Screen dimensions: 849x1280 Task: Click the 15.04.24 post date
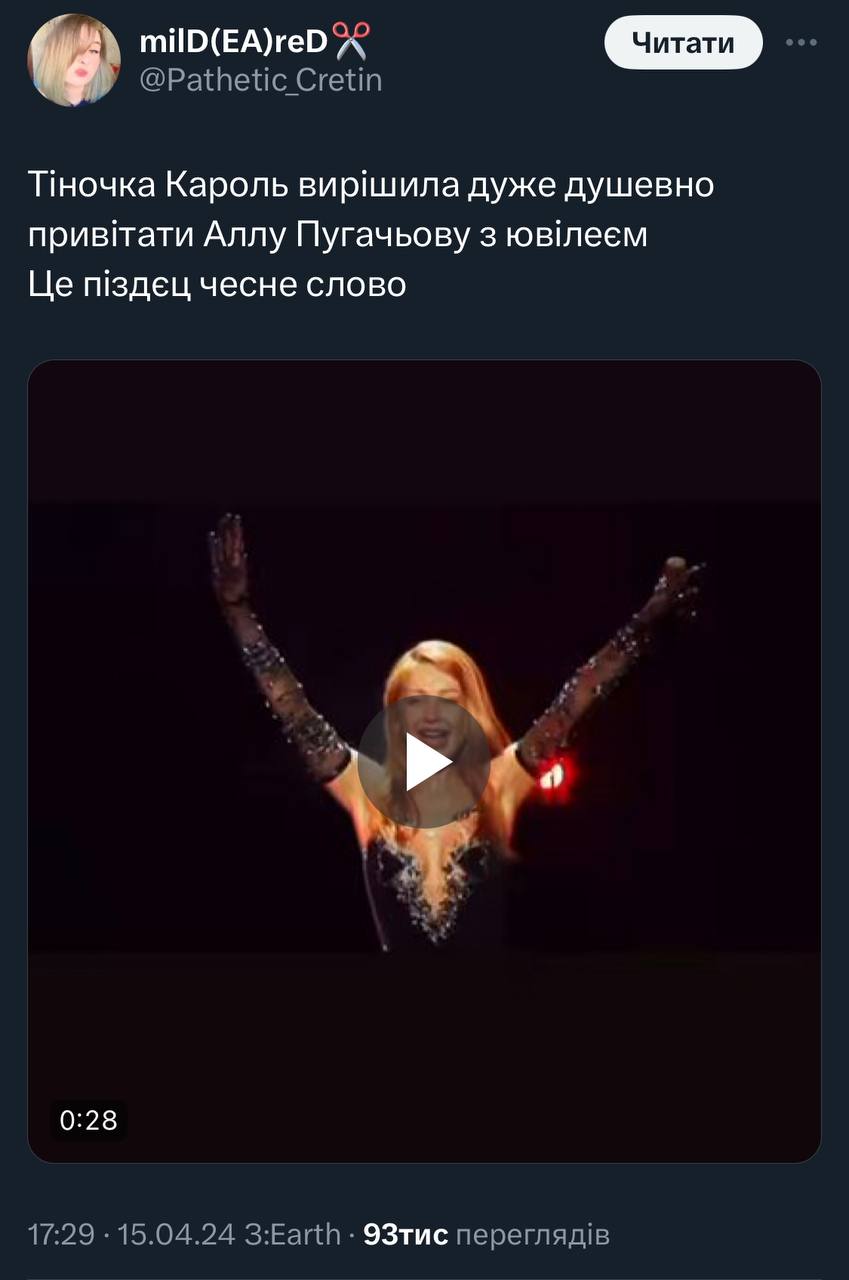tap(176, 1235)
